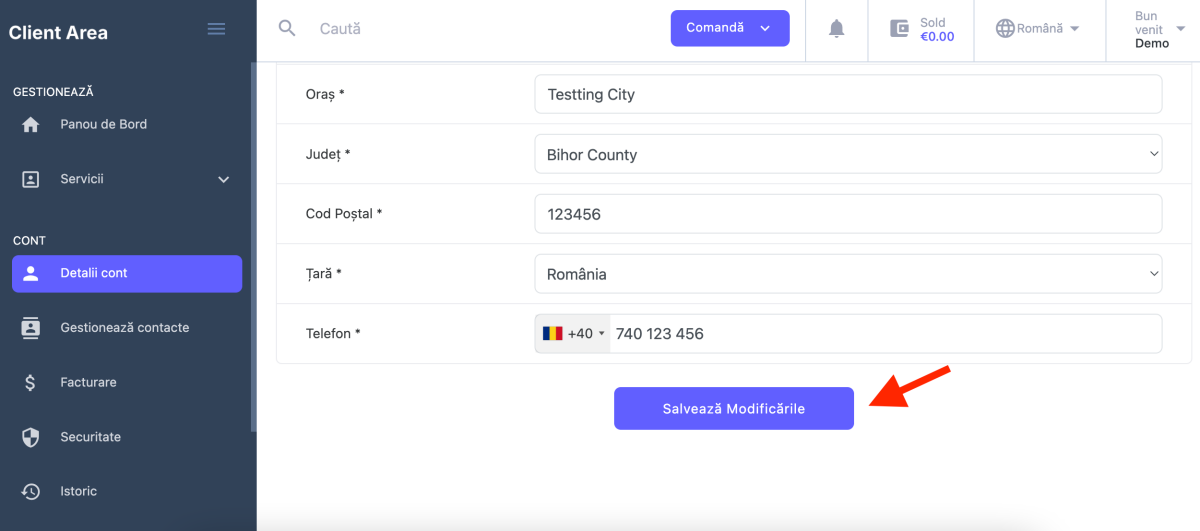Click the home icon for Panou de Bord

pyautogui.click(x=31, y=125)
